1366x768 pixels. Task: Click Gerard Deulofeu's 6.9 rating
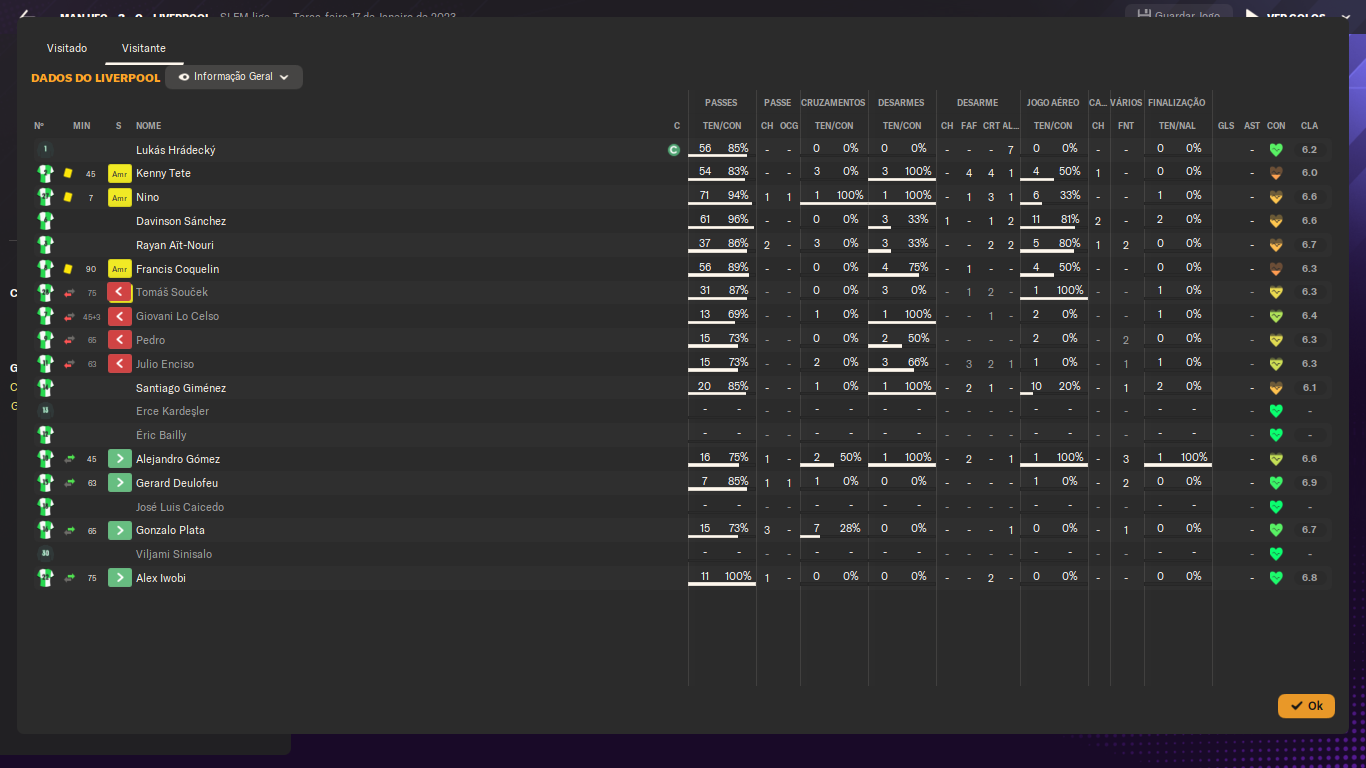1309,483
